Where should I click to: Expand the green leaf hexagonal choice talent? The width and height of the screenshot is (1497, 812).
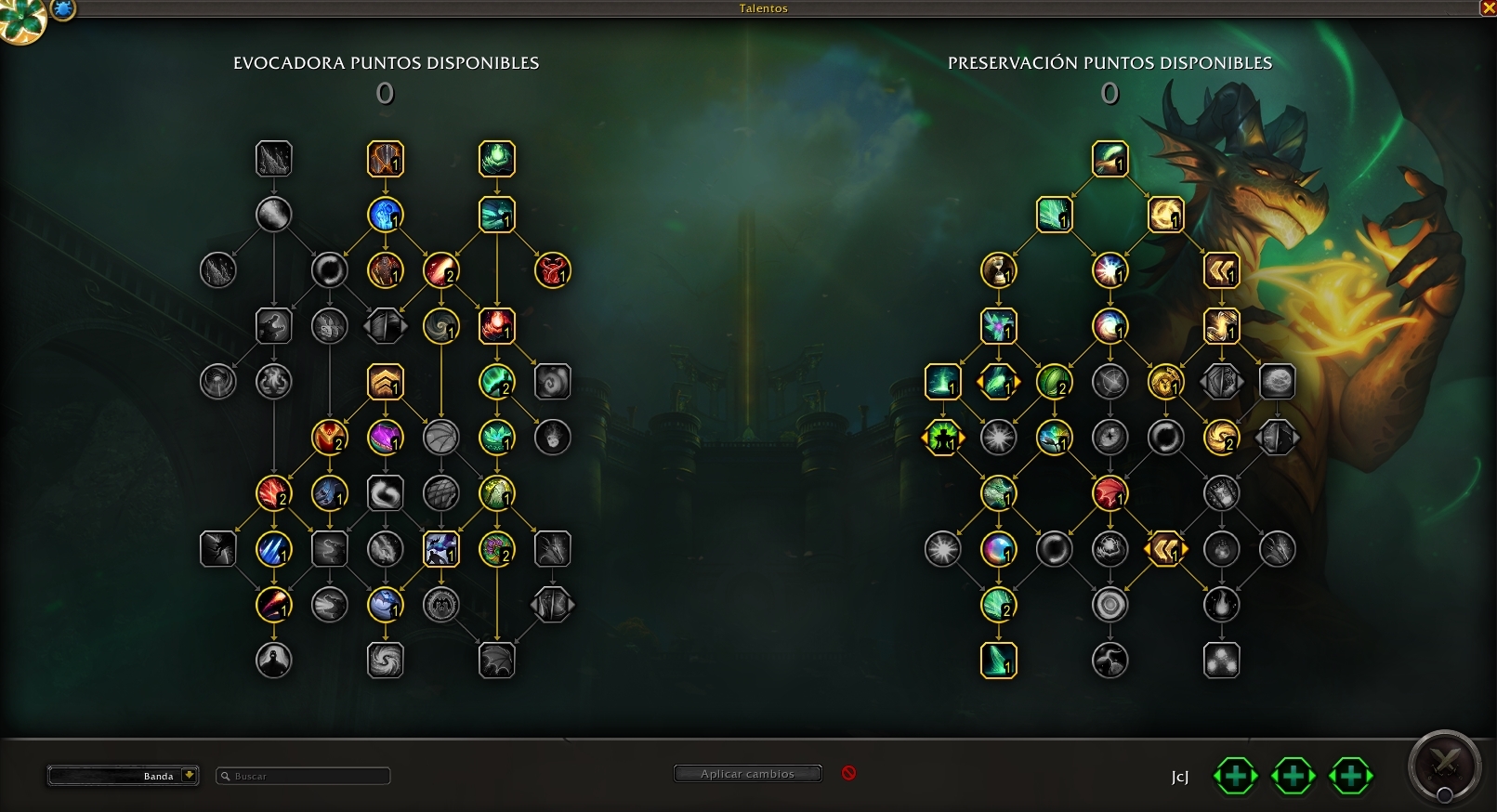tap(998, 382)
